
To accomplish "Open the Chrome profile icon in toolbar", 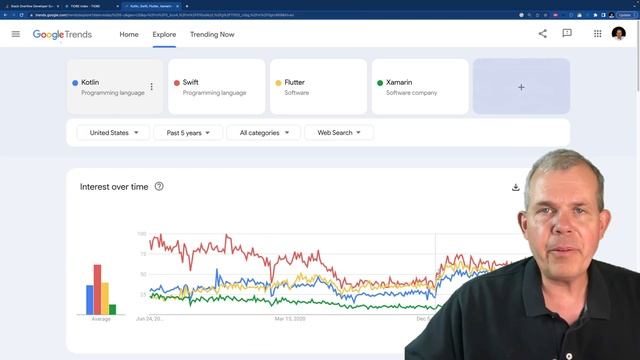I will (x=611, y=15).
